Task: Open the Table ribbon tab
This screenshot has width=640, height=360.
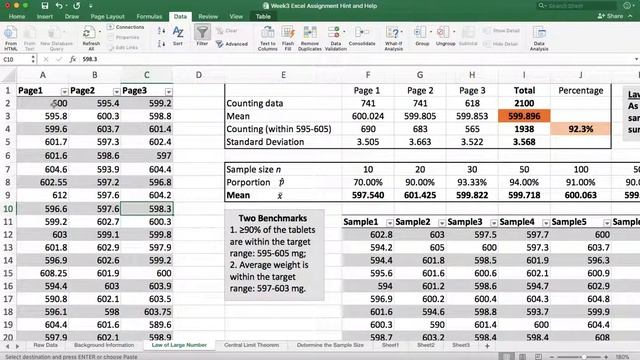Action: (x=263, y=17)
